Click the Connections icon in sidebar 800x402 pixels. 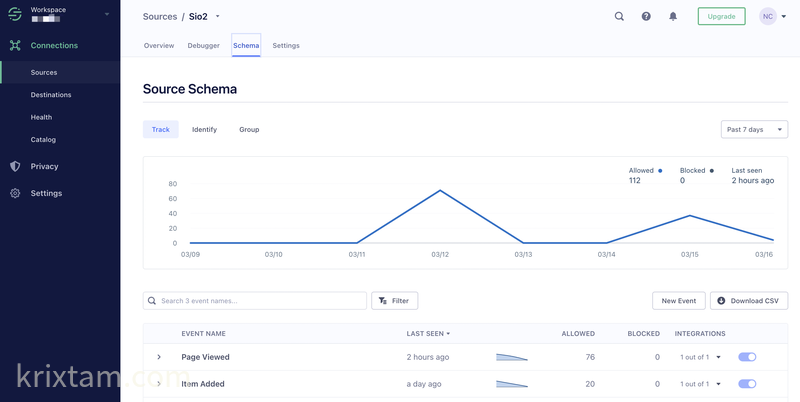(x=15, y=45)
